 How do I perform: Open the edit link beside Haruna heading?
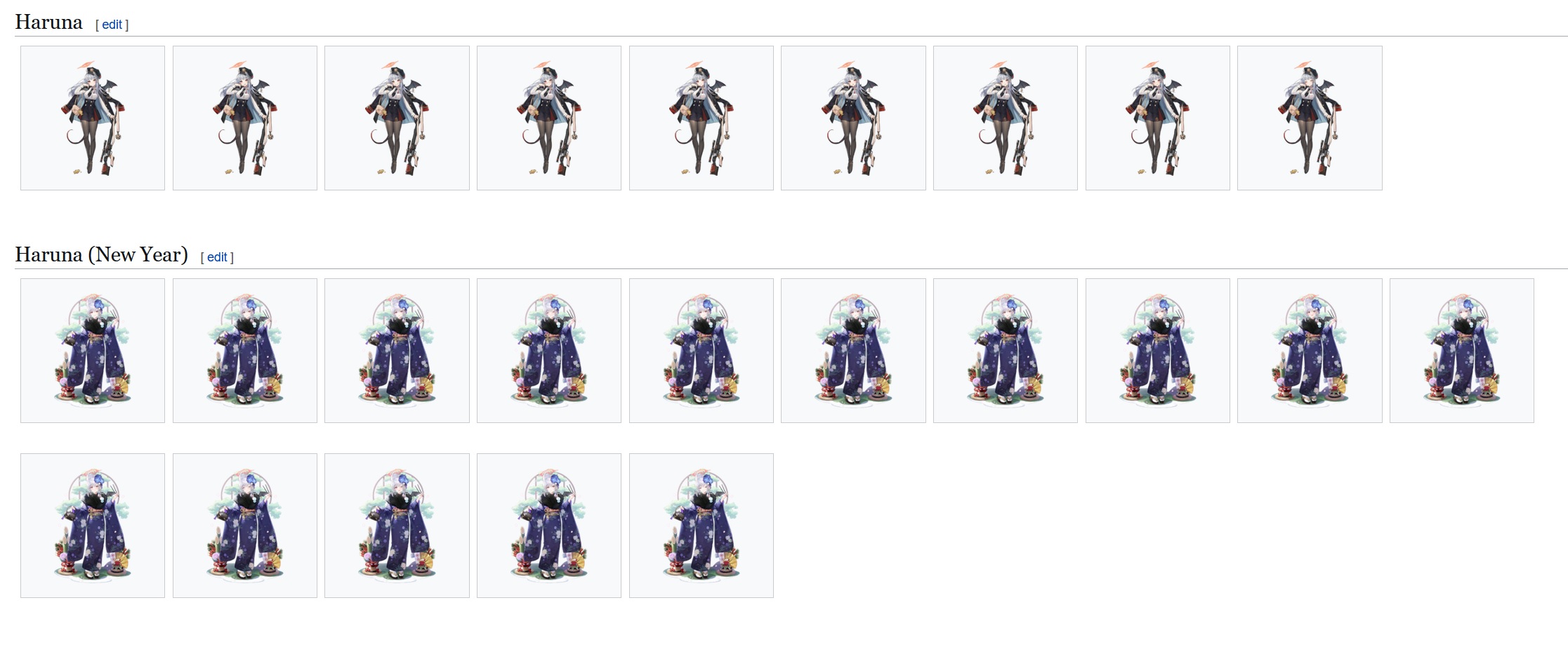point(112,25)
